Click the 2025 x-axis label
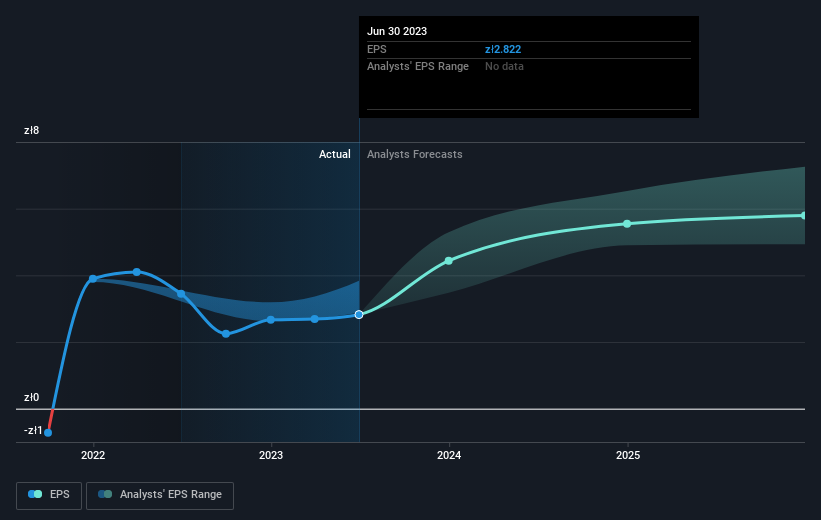 click(x=628, y=455)
